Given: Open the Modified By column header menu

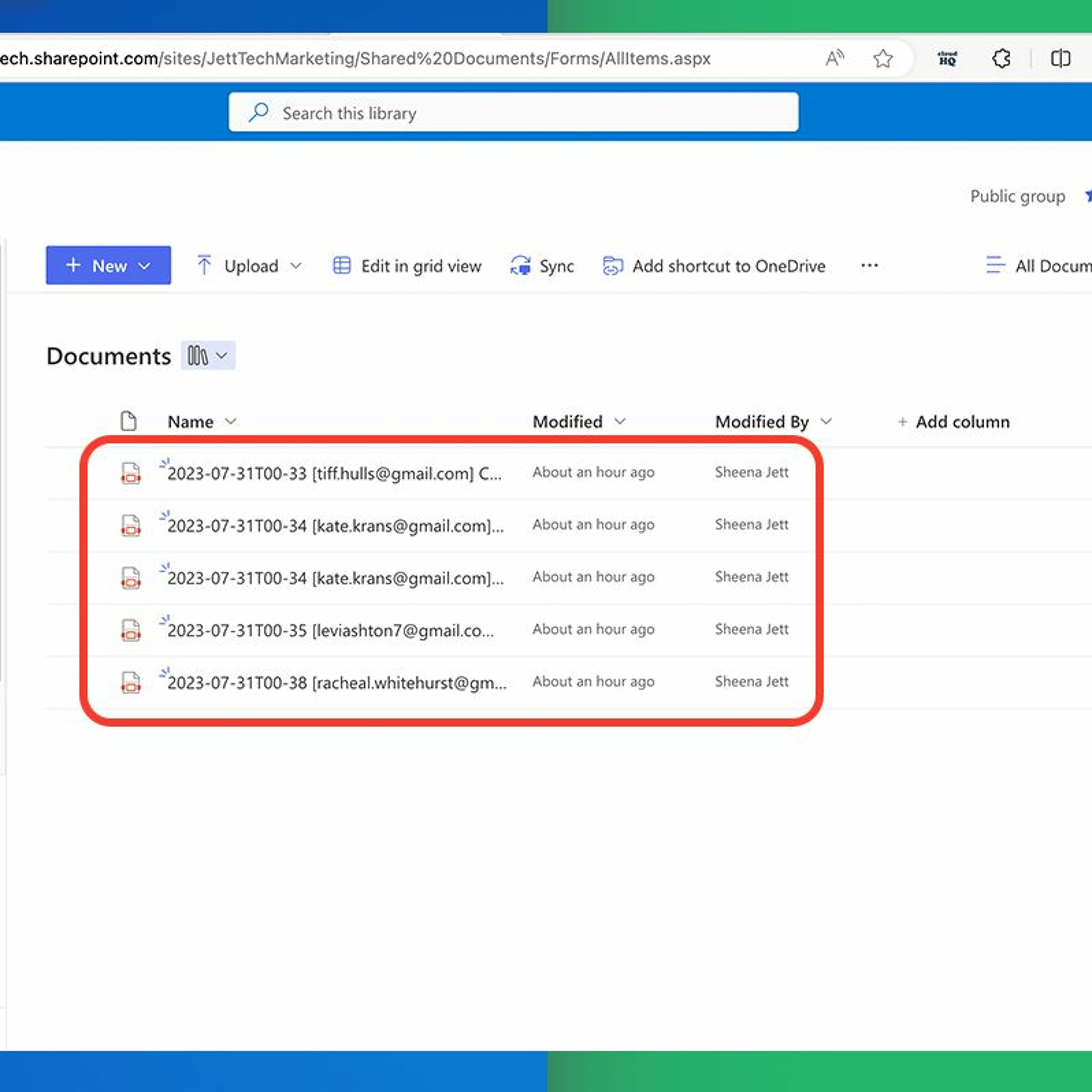Looking at the screenshot, I should [x=762, y=422].
